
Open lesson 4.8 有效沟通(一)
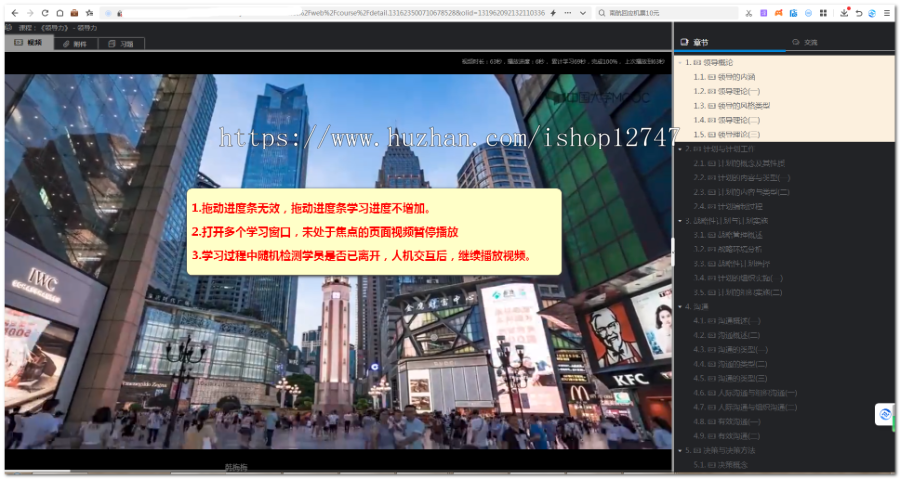(x=727, y=422)
